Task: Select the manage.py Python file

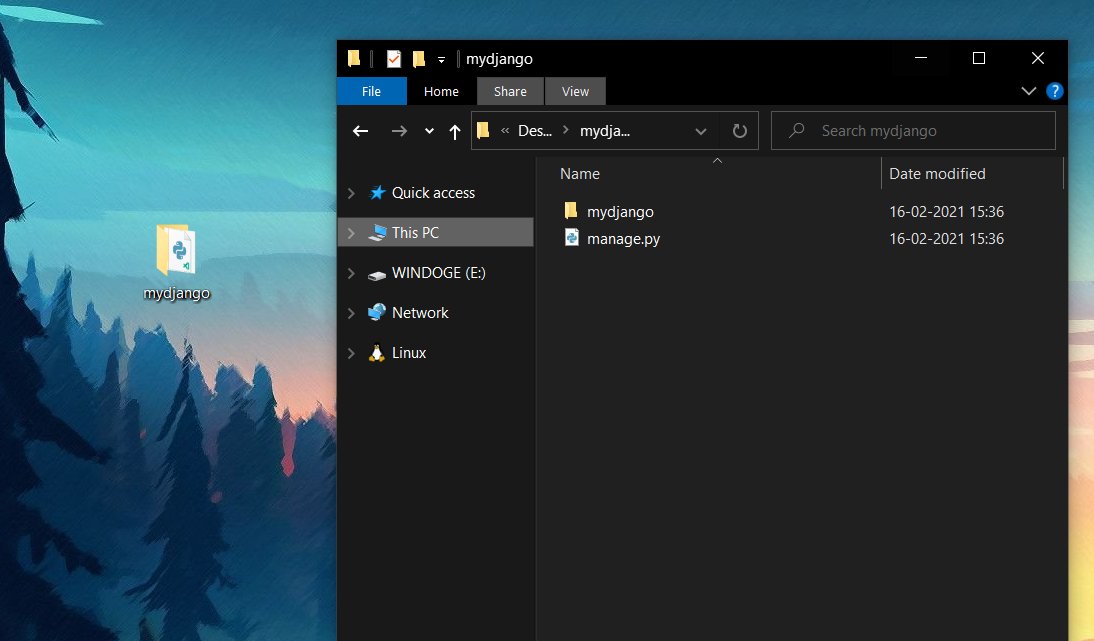Action: pyautogui.click(x=623, y=238)
